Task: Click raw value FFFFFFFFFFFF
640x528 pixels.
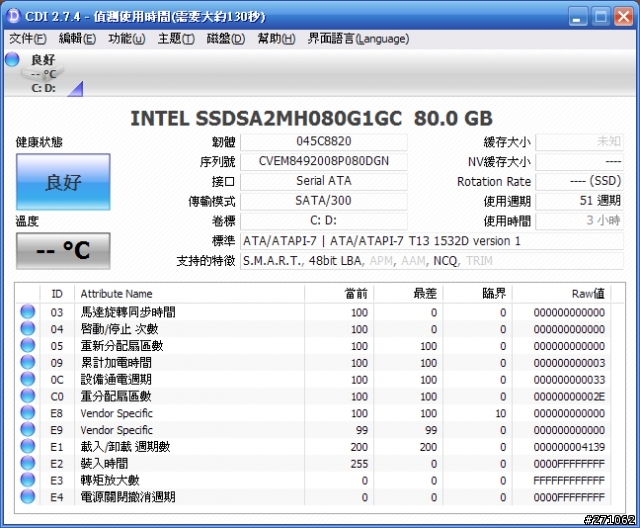Action: pos(569,480)
